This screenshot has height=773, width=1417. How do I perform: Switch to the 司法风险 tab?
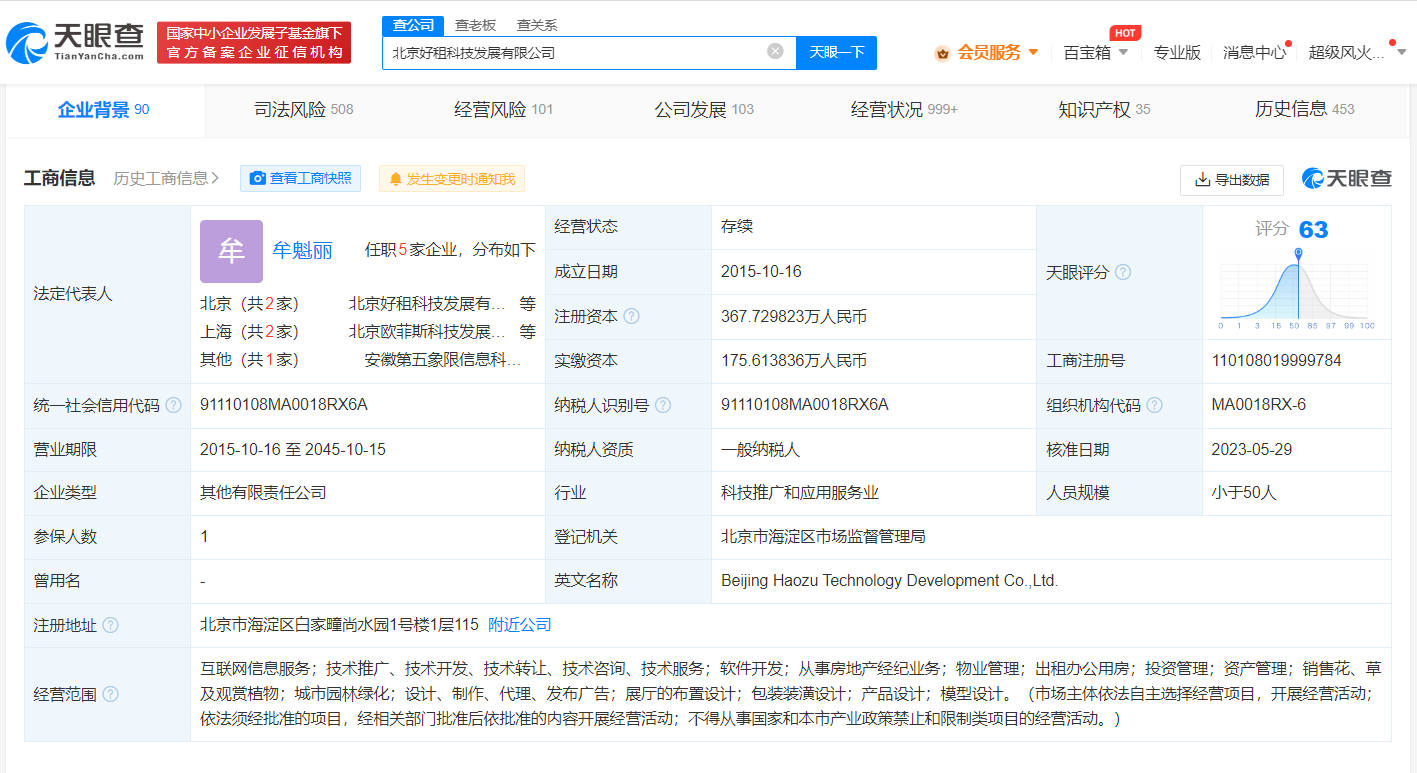[303, 109]
